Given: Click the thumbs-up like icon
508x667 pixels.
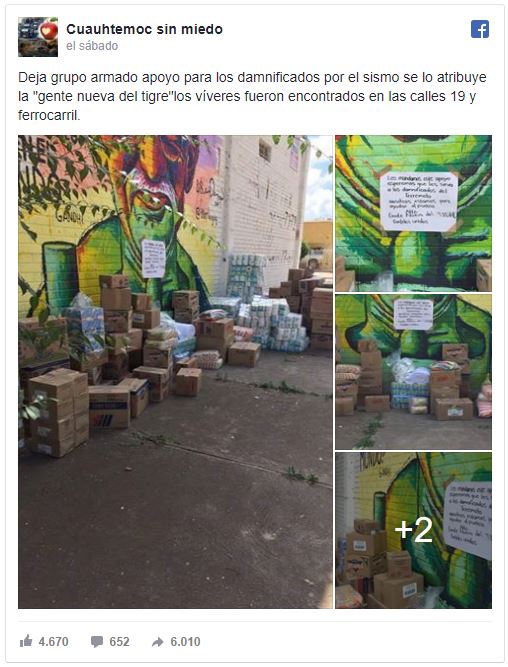Looking at the screenshot, I should pyautogui.click(x=26, y=641).
